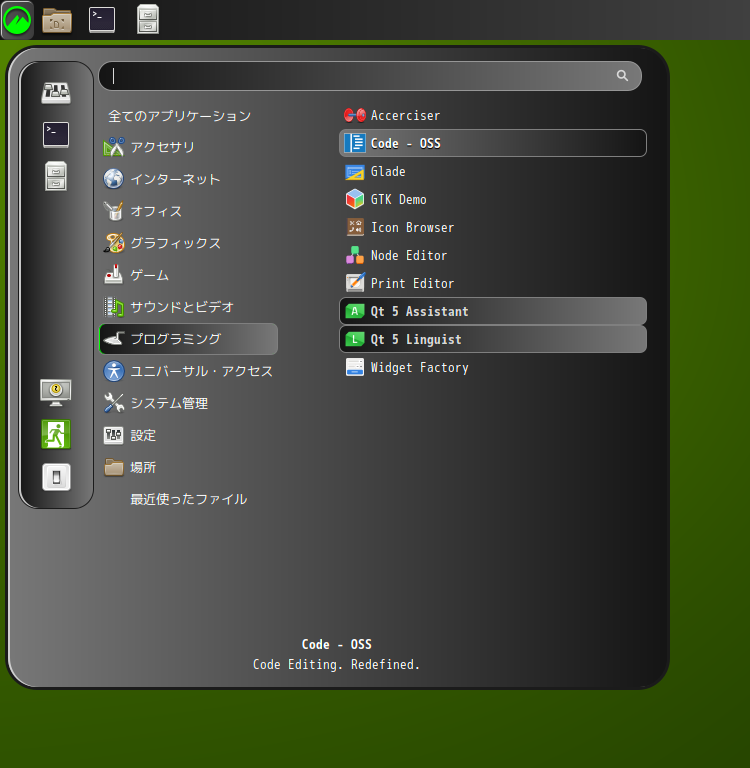750x768 pixels.
Task: Open the オフィス category
Action: pos(189,211)
